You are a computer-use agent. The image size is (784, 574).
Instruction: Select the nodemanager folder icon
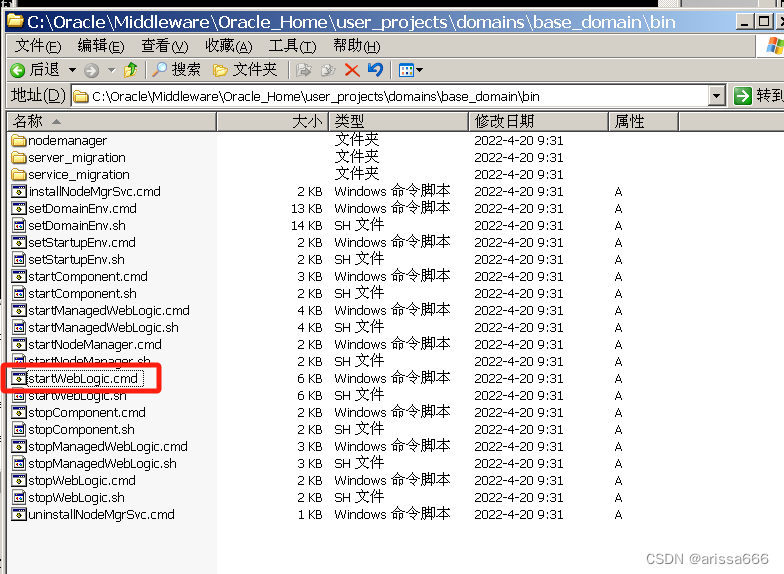coord(18,140)
